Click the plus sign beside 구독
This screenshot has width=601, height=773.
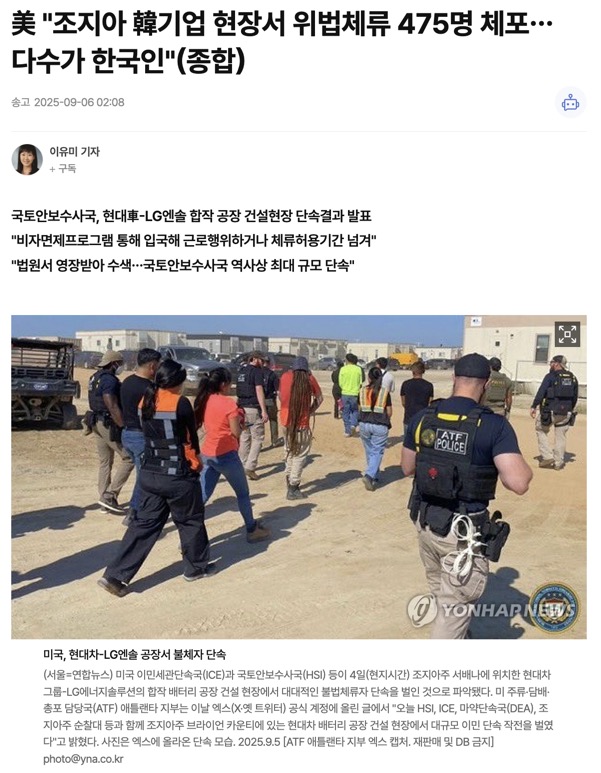[x=52, y=169]
